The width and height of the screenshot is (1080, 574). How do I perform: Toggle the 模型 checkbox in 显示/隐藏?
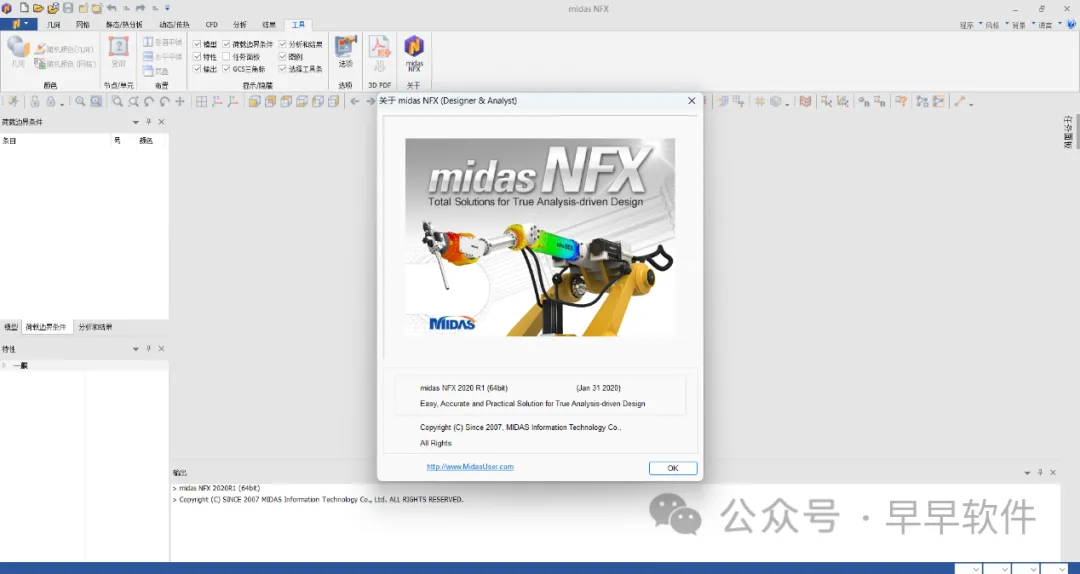[x=197, y=44]
